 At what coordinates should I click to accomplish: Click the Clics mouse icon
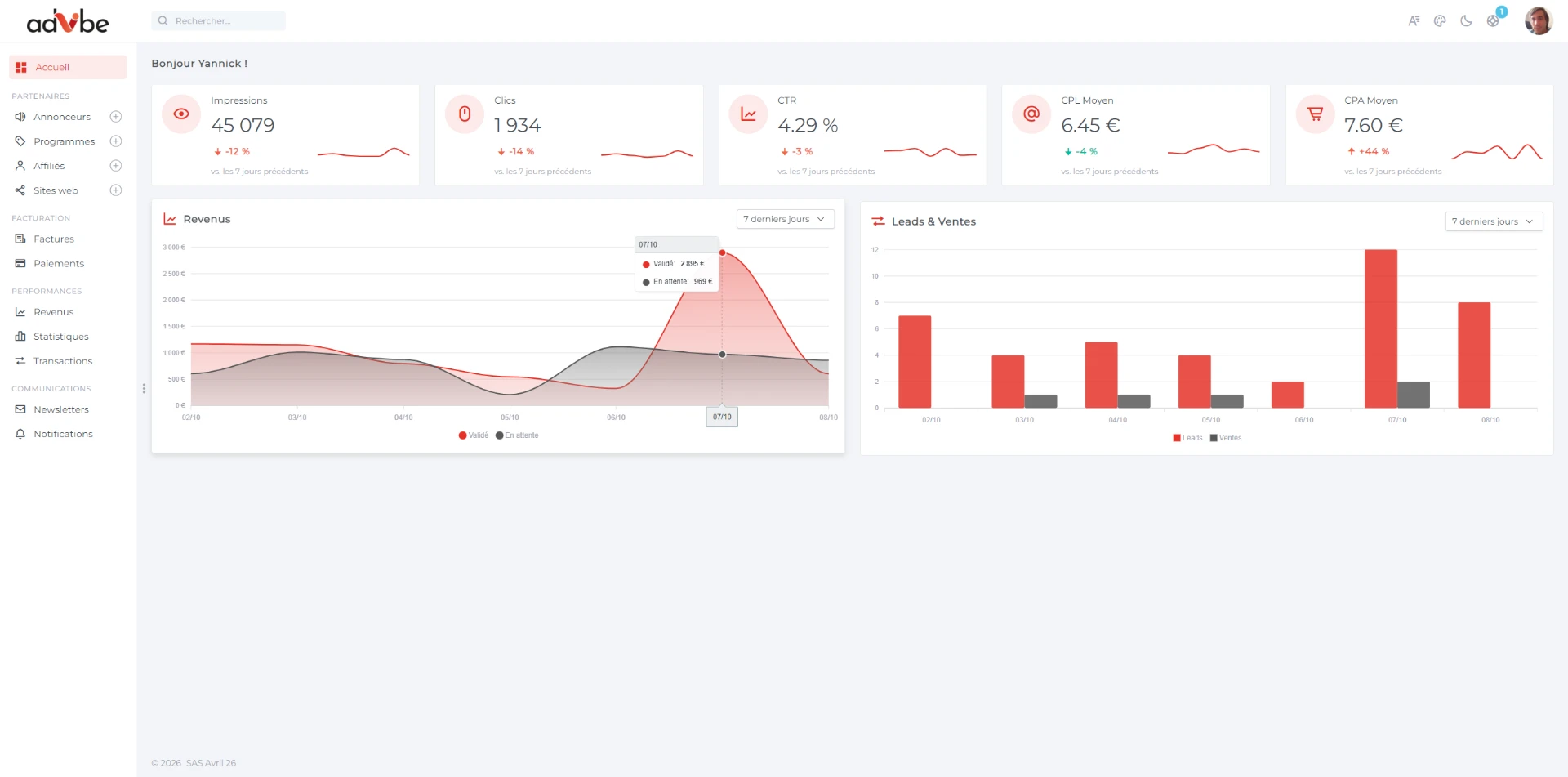point(465,114)
